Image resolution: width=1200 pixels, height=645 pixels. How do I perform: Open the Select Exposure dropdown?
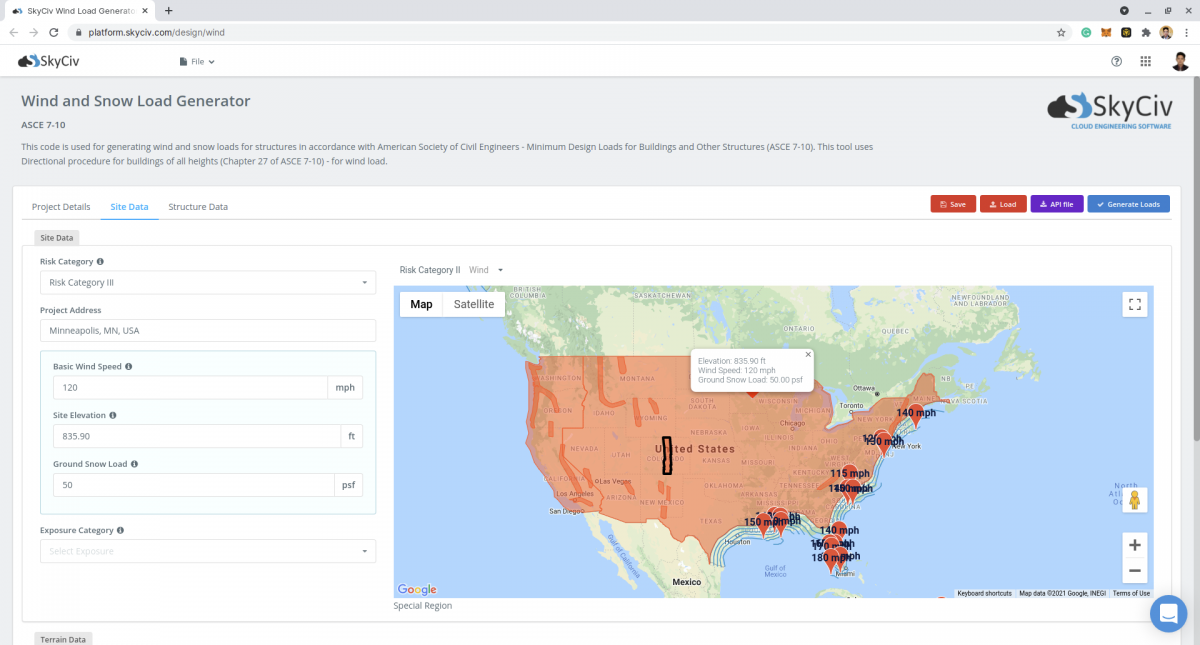[207, 551]
